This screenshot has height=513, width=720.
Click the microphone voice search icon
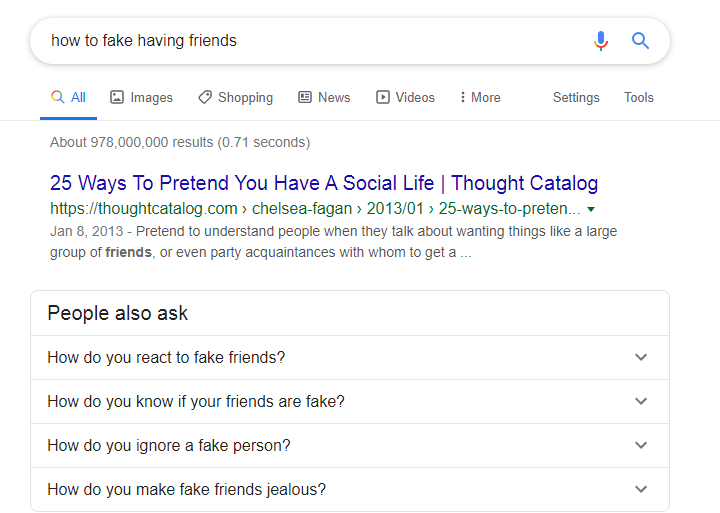(x=600, y=41)
